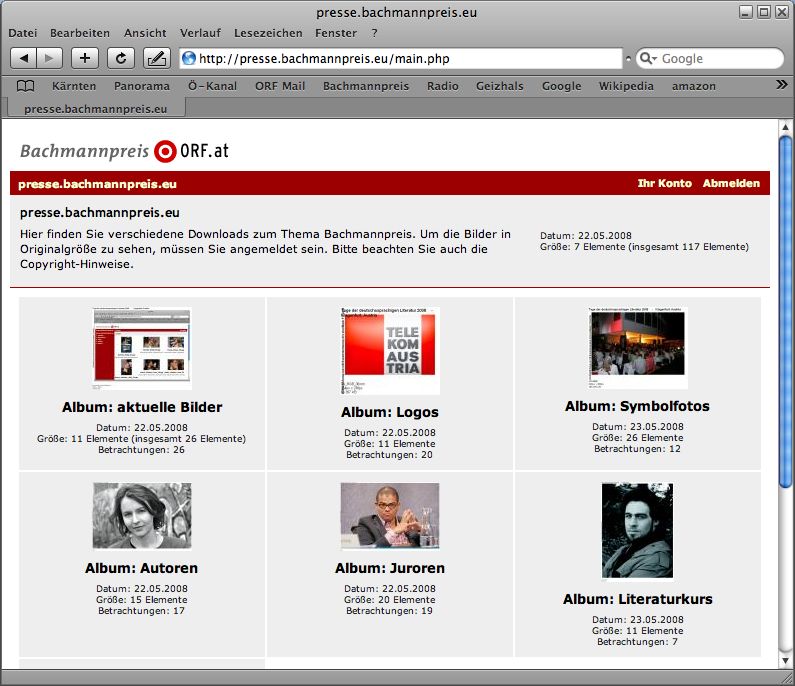
Task: Click text 'Größe: 26 Elemente'
Action: tap(637, 438)
